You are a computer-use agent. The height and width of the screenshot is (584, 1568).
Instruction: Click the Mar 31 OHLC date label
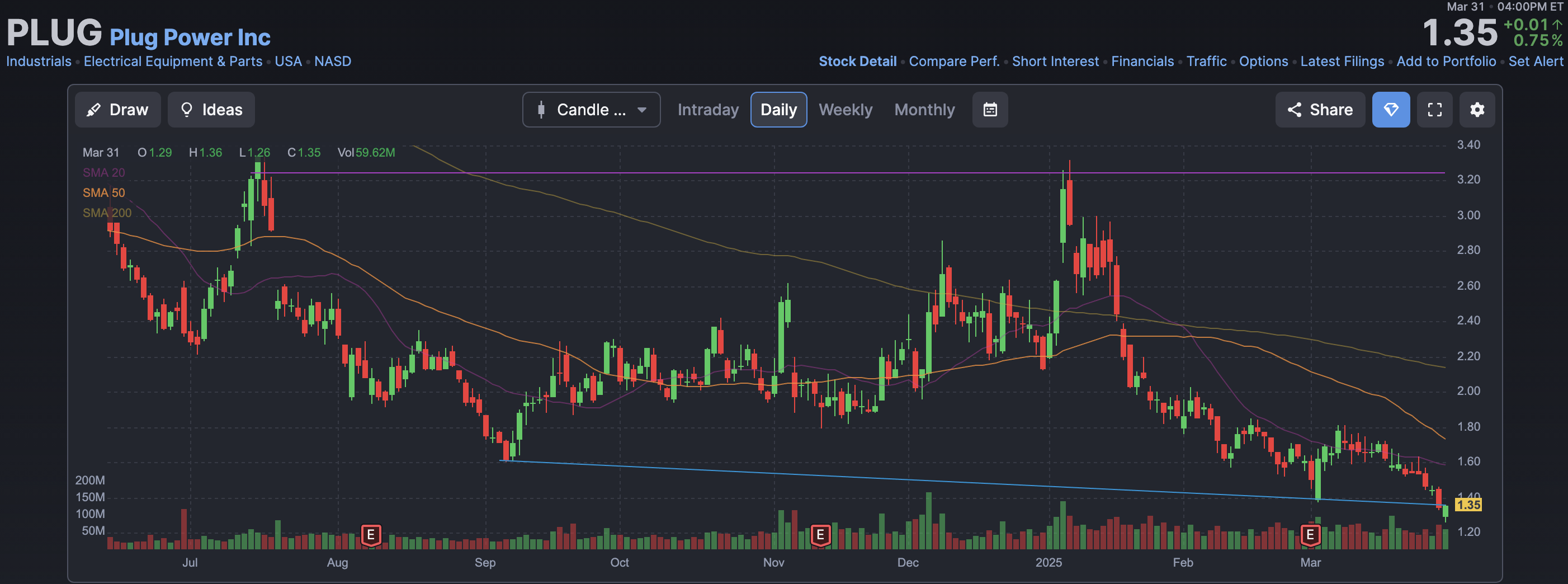101,153
